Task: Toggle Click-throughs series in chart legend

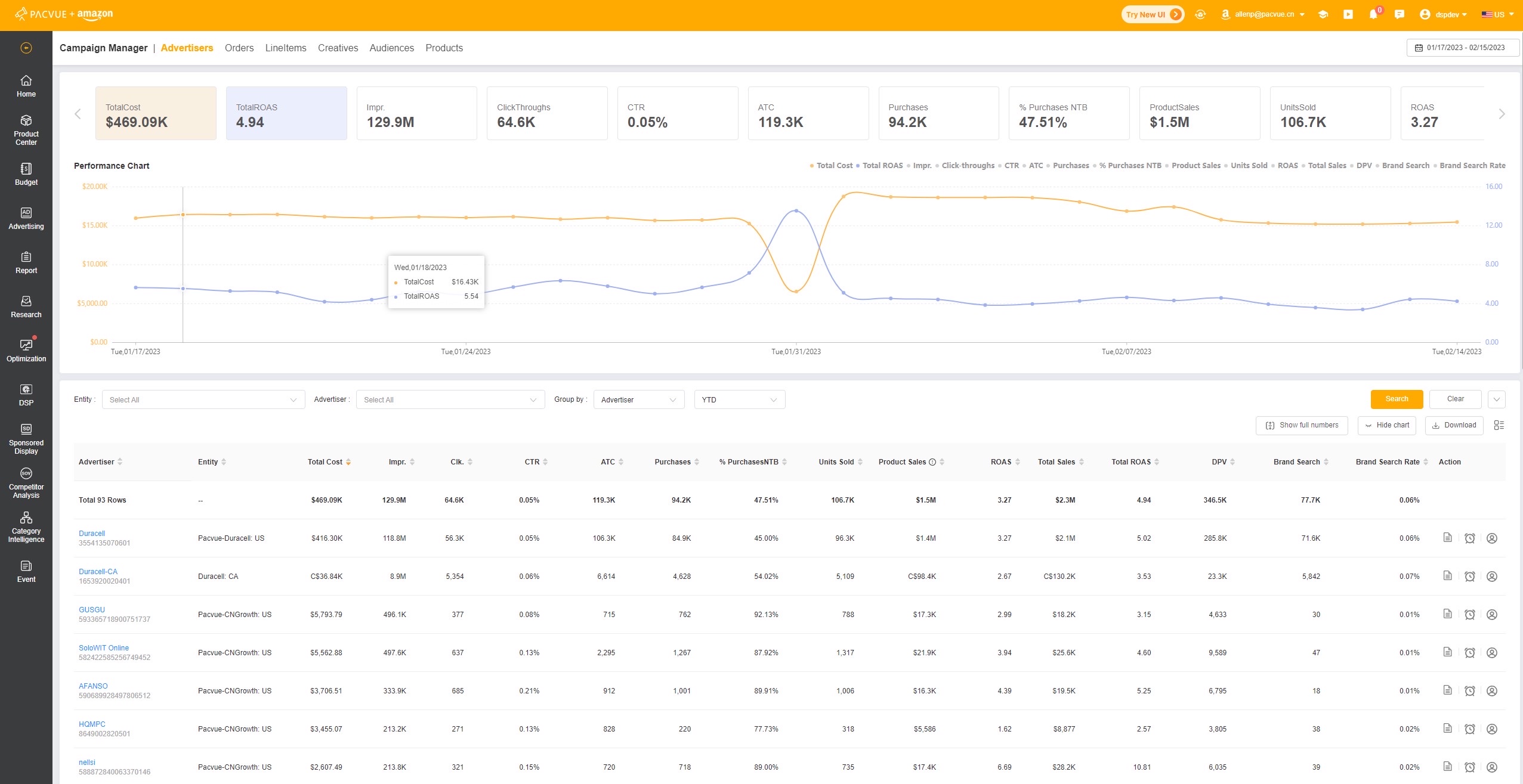Action: coord(965,166)
